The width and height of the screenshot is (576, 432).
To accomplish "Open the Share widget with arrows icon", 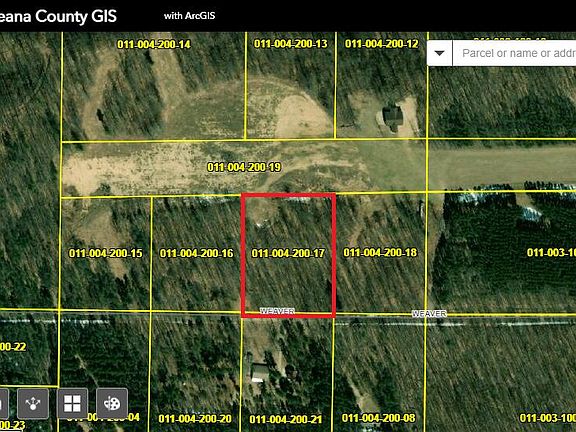I will point(33,403).
